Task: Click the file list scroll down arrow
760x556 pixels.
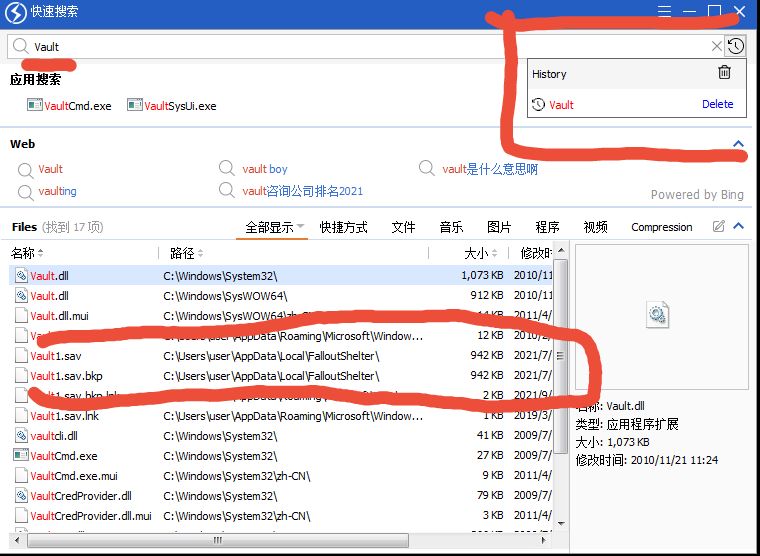Action: click(x=561, y=524)
